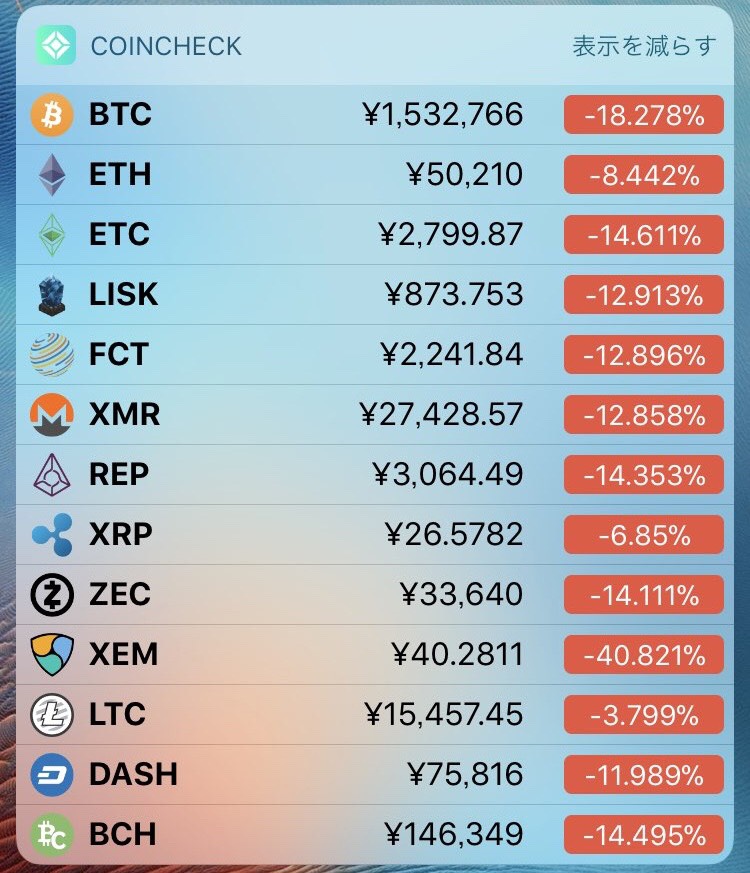Tap the orange Bitcoin BTC icon

point(52,115)
